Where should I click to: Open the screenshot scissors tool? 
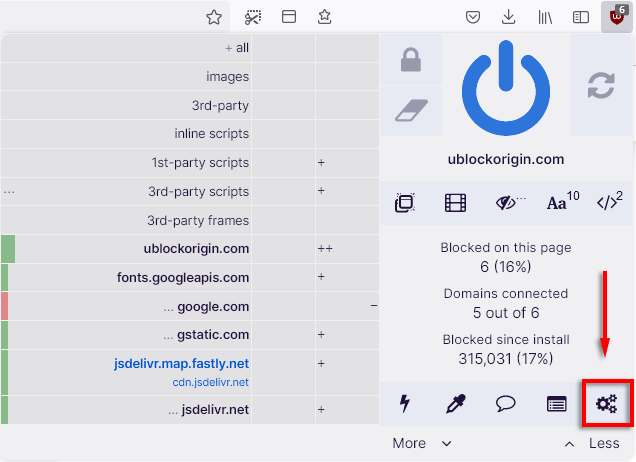point(253,17)
